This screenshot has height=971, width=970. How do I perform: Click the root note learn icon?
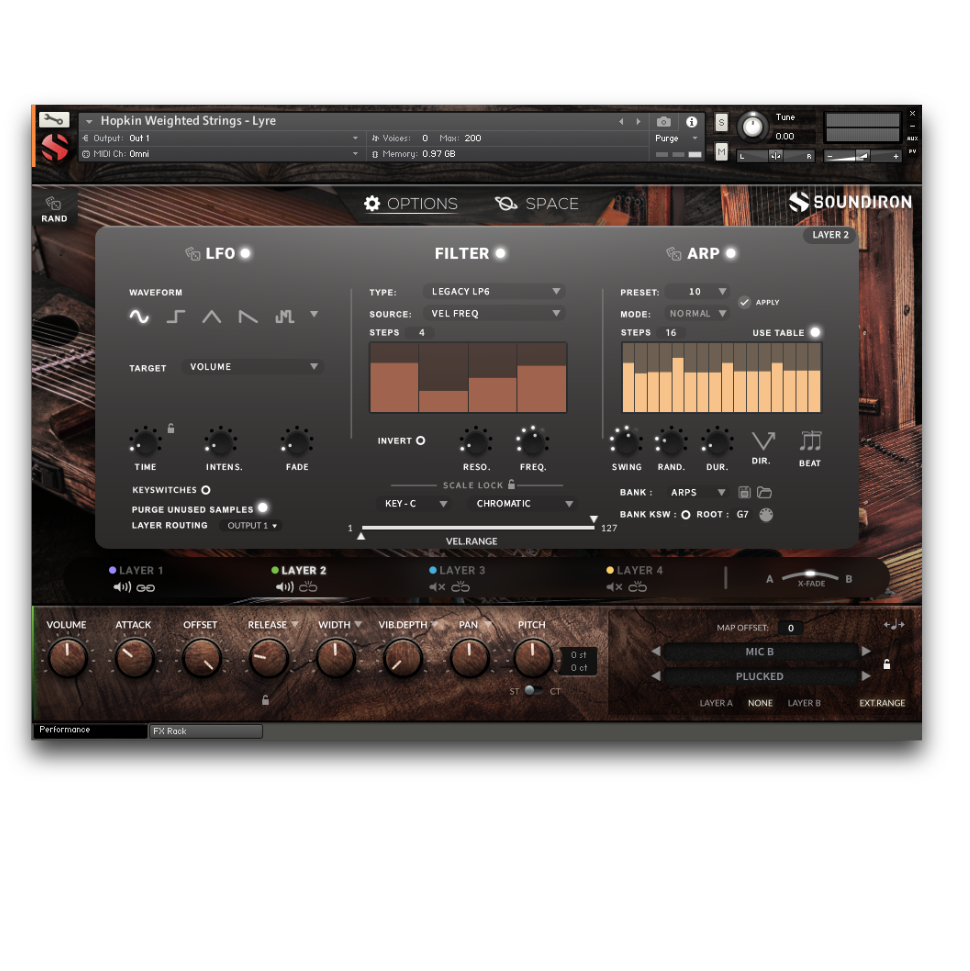click(766, 515)
